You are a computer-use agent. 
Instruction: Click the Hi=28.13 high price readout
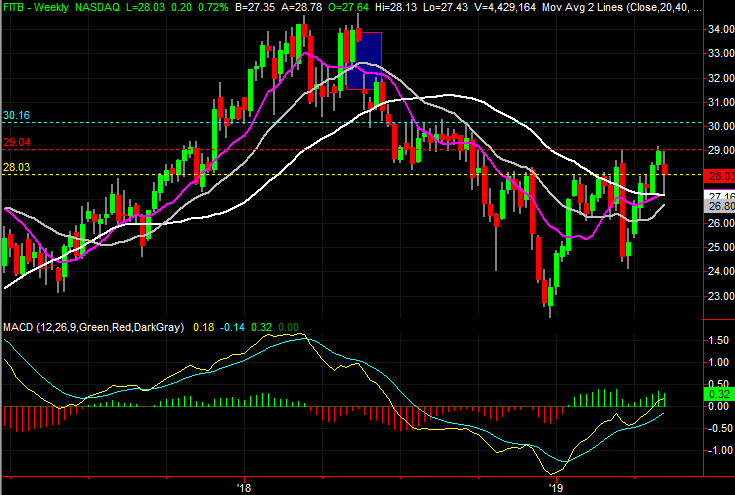point(396,8)
